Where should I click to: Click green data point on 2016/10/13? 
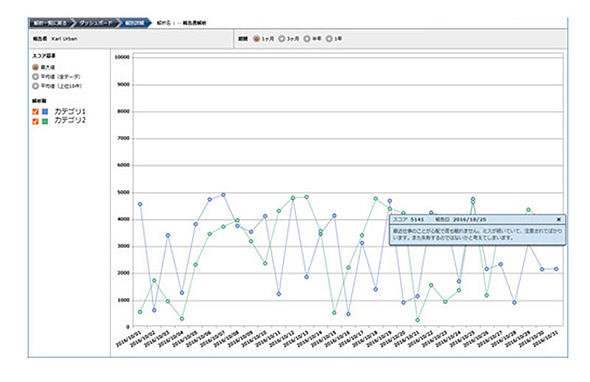(x=307, y=197)
